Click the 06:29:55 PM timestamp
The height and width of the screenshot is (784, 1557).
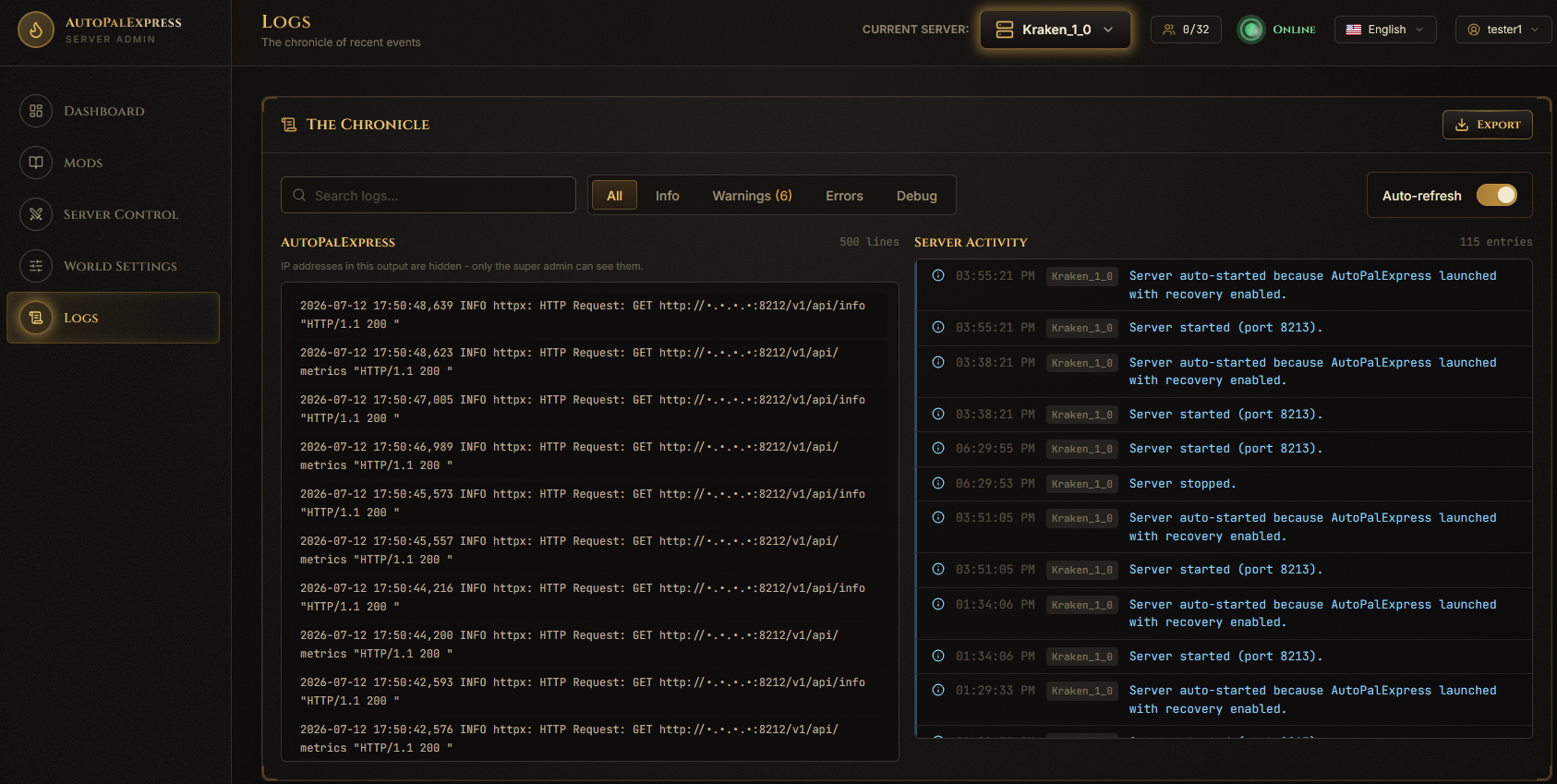(x=995, y=449)
